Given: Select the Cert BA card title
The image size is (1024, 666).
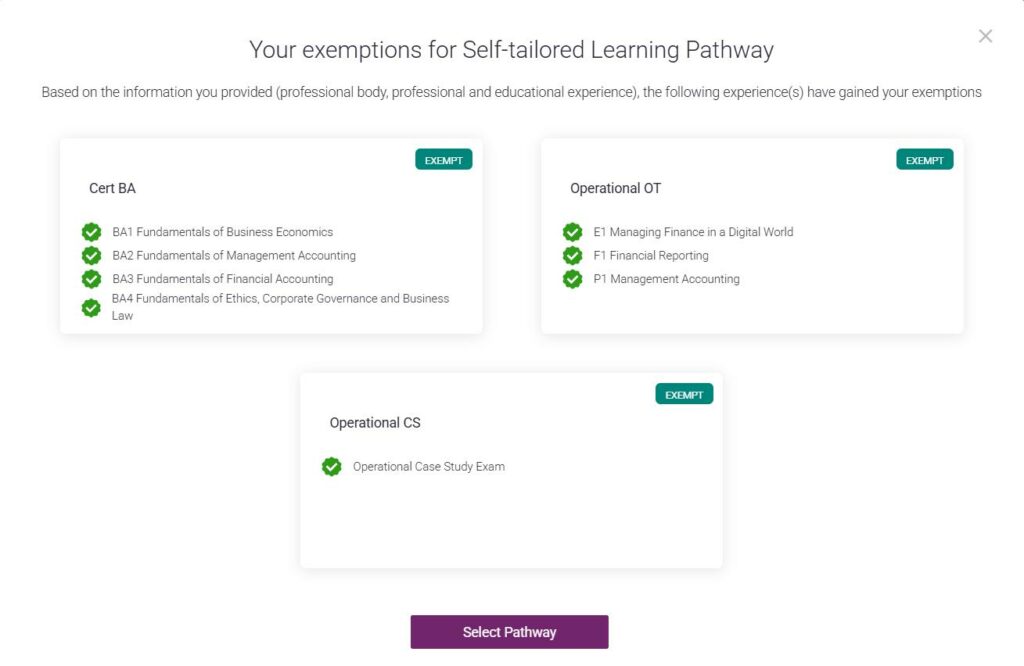Looking at the screenshot, I should click(x=112, y=188).
